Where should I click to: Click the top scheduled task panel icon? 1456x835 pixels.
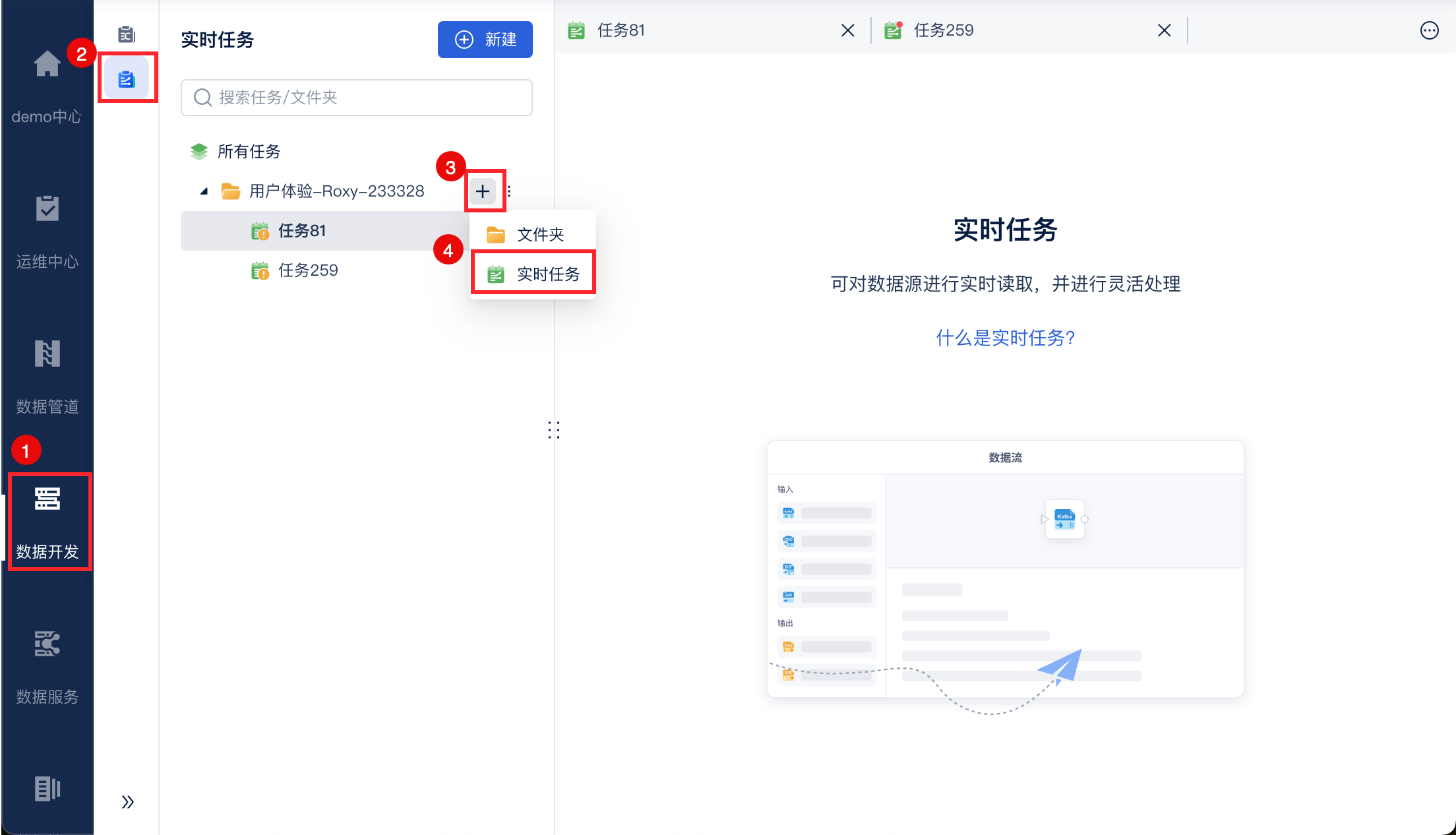point(127,34)
